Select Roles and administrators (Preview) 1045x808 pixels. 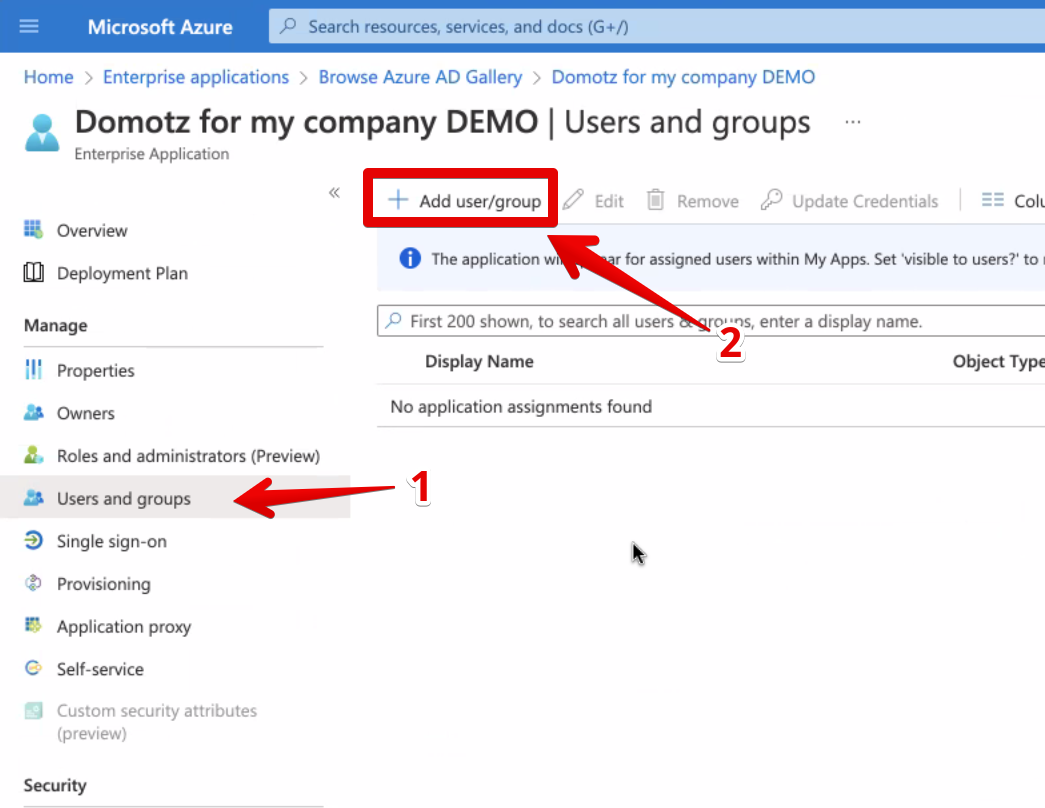187,455
